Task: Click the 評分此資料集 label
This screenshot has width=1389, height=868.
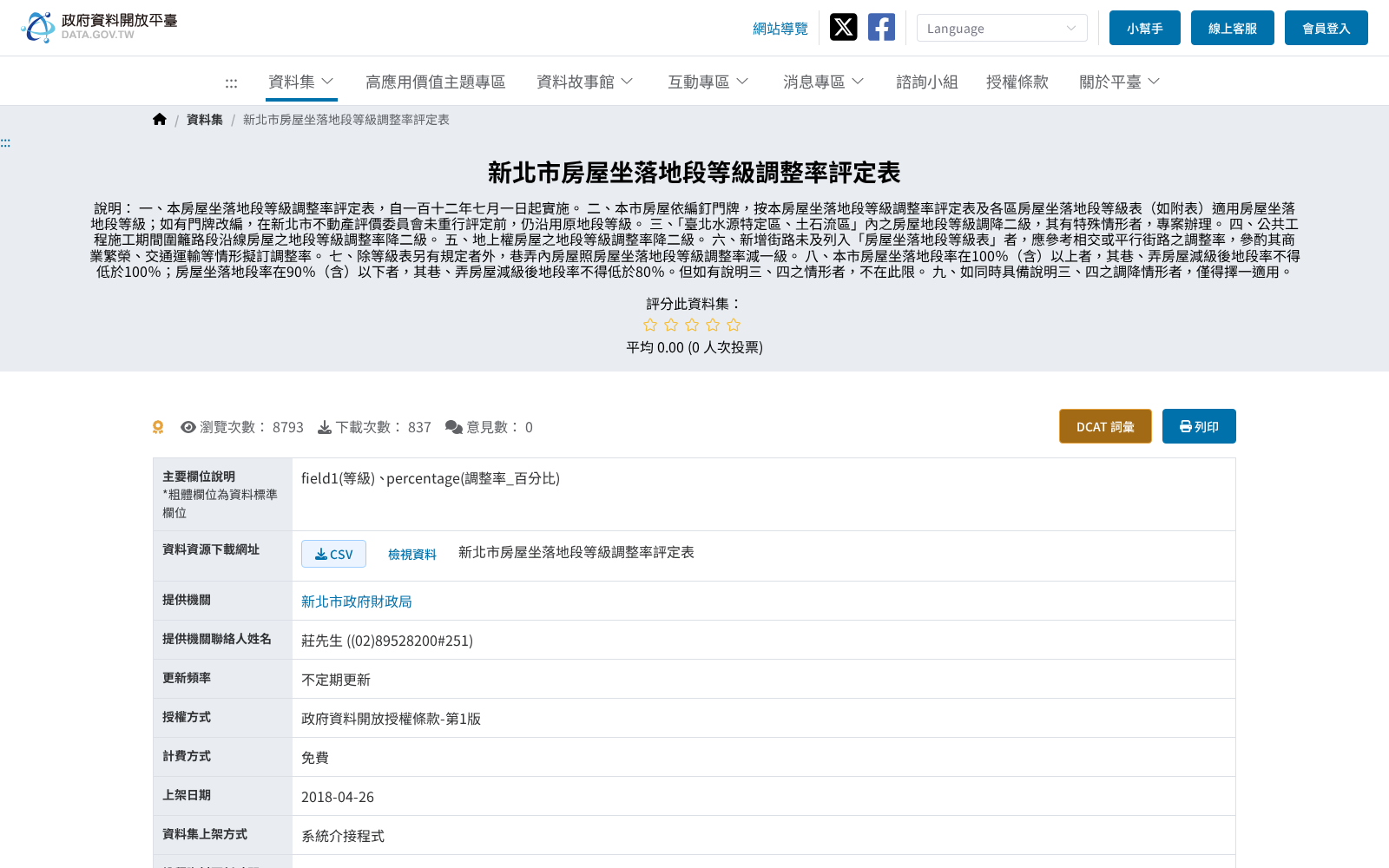Action: pos(694,304)
